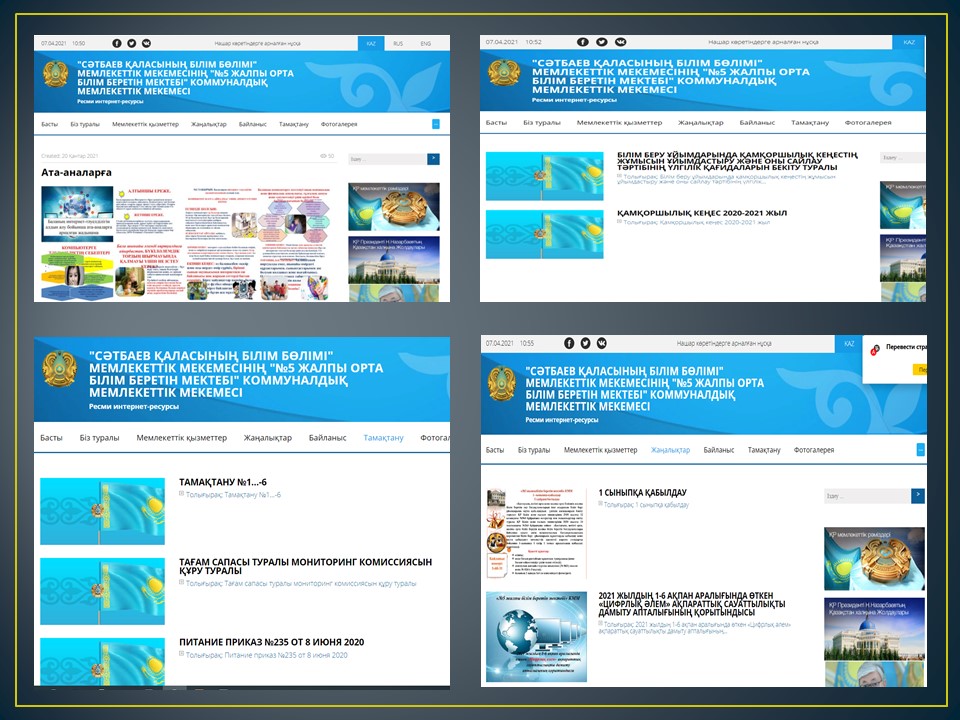This screenshot has height=720, width=960.
Task: Click the low-vision version link in 10:50 screenshot
Action: click(x=257, y=43)
